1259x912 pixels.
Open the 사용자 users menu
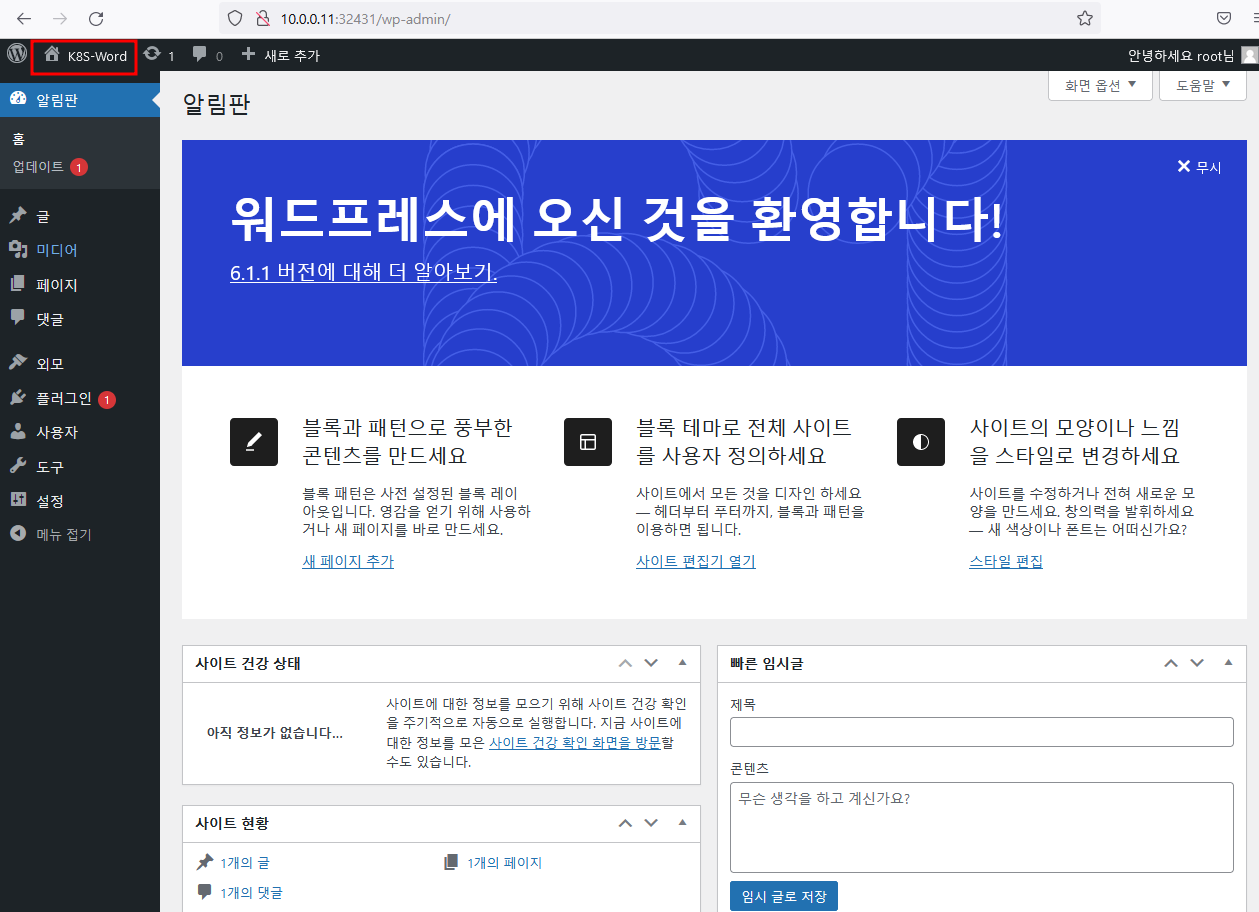coord(80,432)
